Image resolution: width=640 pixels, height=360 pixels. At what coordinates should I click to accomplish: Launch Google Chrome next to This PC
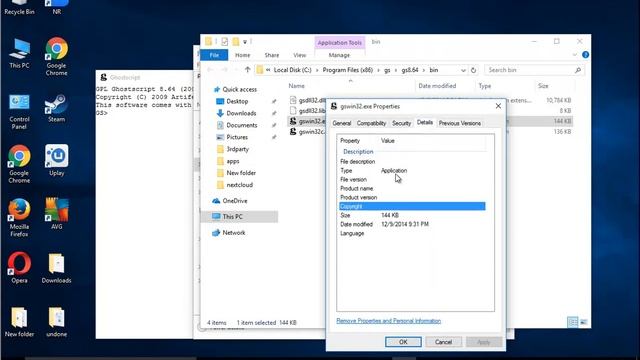[x=56, y=56]
